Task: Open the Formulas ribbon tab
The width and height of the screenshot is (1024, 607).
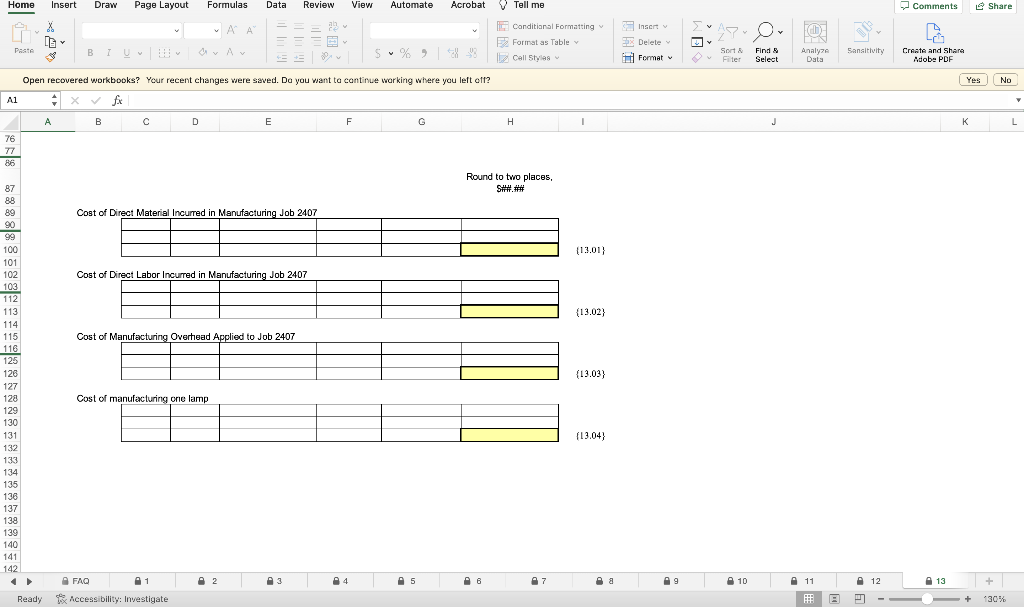Action: 227,5
